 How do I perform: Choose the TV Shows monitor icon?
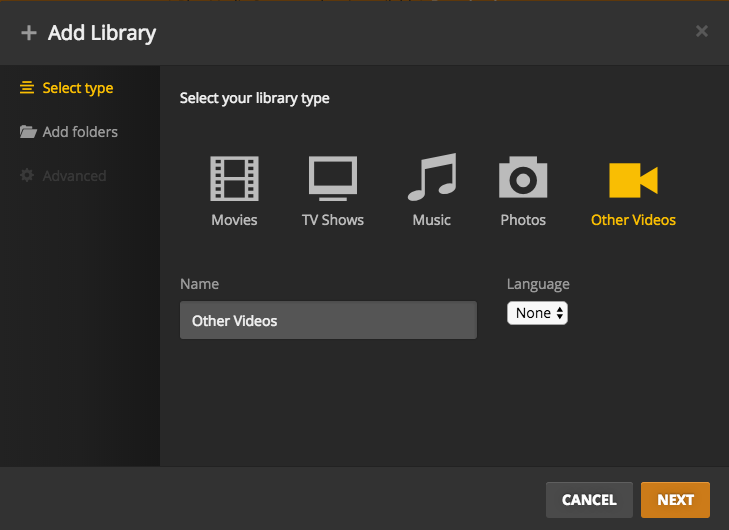333,179
